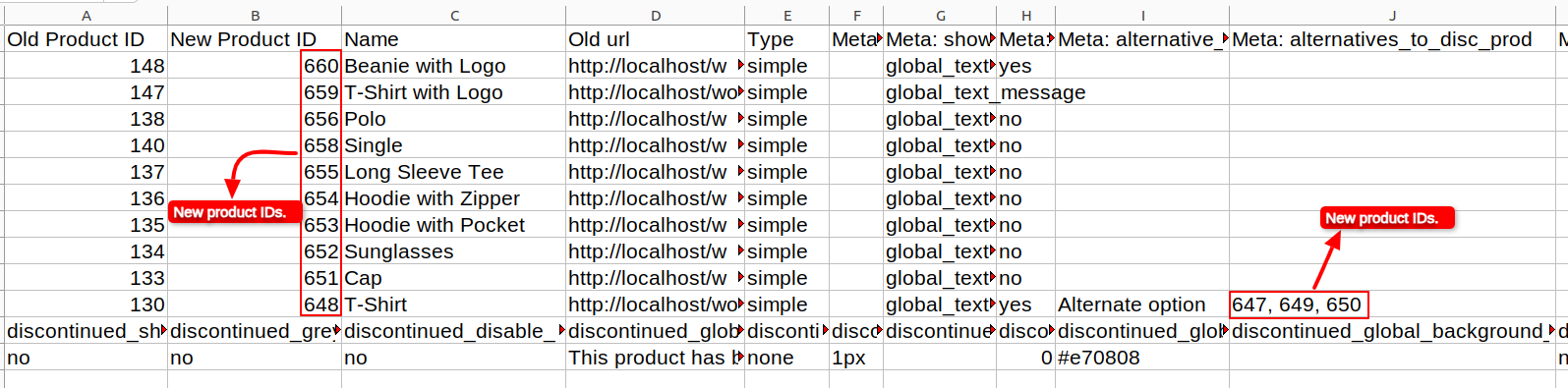The width and height of the screenshot is (1568, 388).
Task: Select the Sunglasses name cell
Action: click(453, 251)
